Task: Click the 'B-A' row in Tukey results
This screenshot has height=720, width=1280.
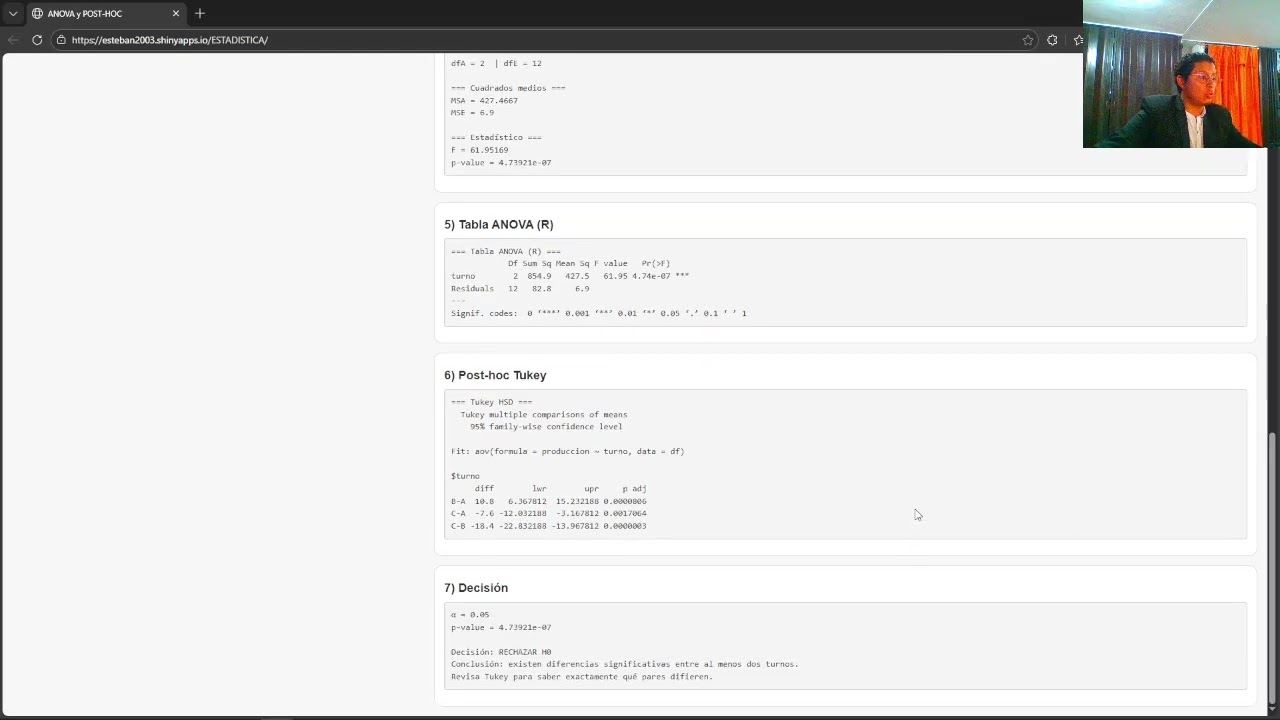Action: 548,501
